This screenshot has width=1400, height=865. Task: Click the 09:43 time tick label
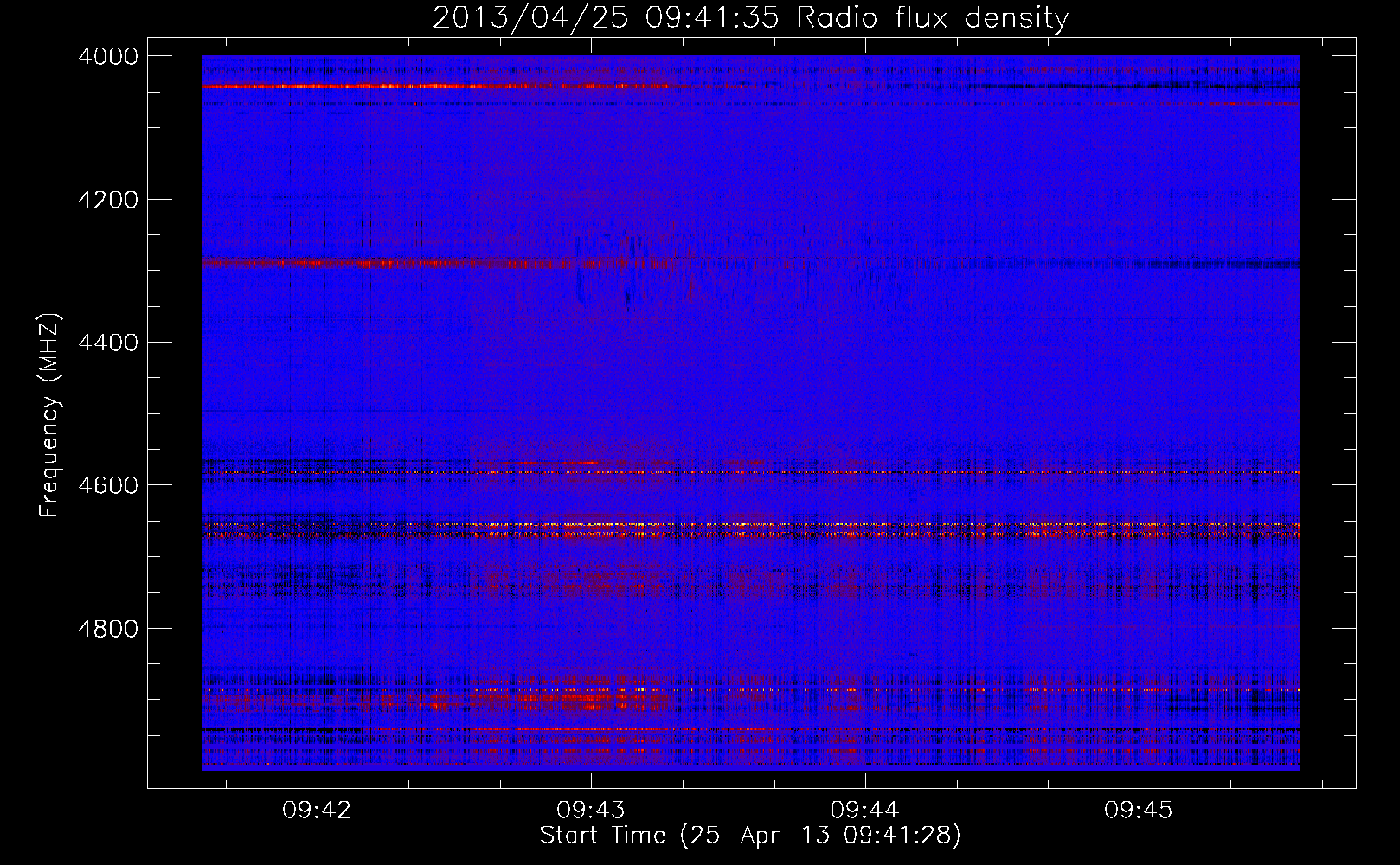pyautogui.click(x=591, y=811)
